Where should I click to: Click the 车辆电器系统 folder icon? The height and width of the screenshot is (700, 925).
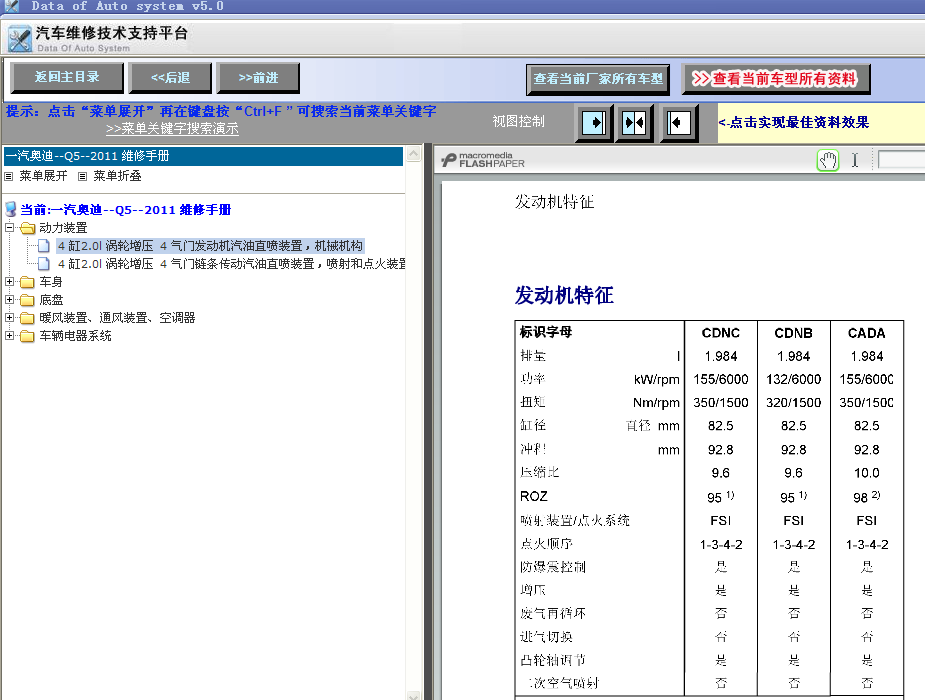pos(27,336)
